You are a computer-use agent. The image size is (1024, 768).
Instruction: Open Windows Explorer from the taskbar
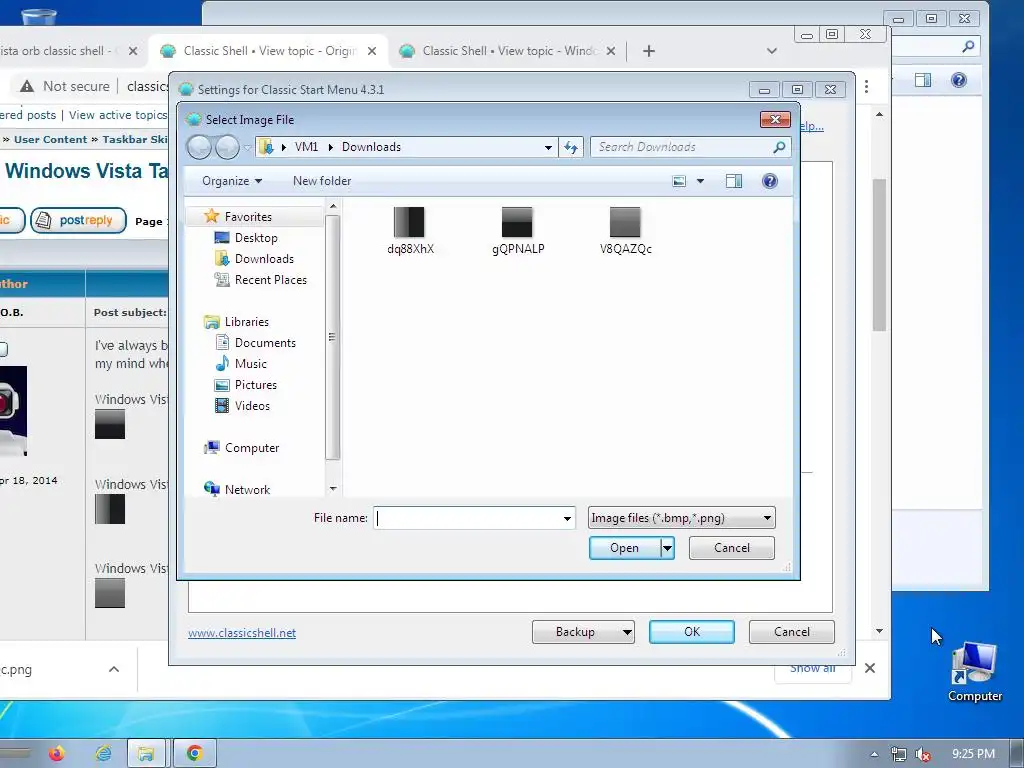[146, 754]
